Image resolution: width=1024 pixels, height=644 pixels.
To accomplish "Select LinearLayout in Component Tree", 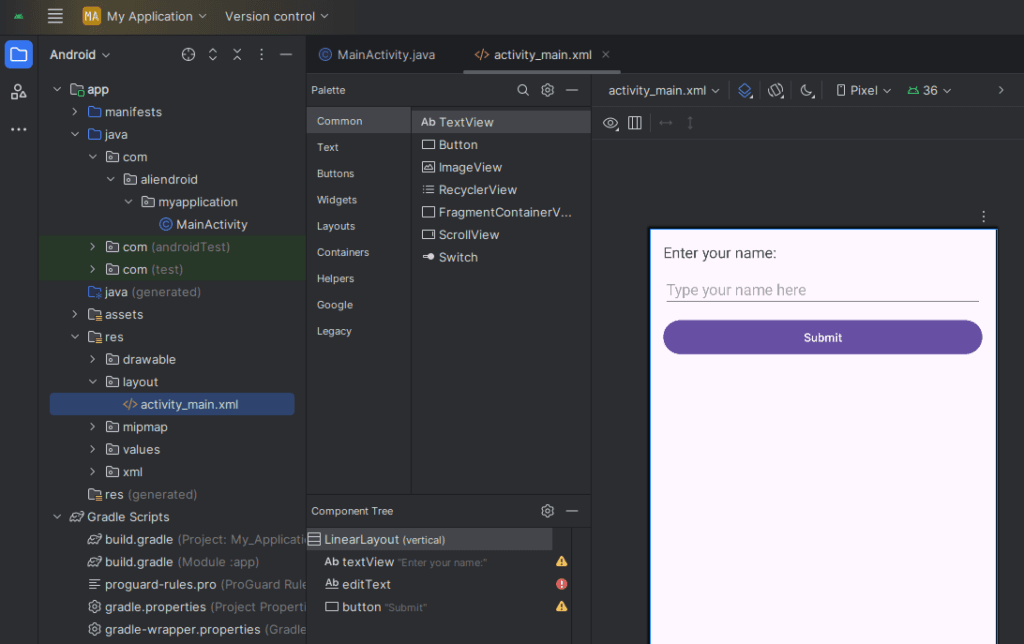I will 430,539.
